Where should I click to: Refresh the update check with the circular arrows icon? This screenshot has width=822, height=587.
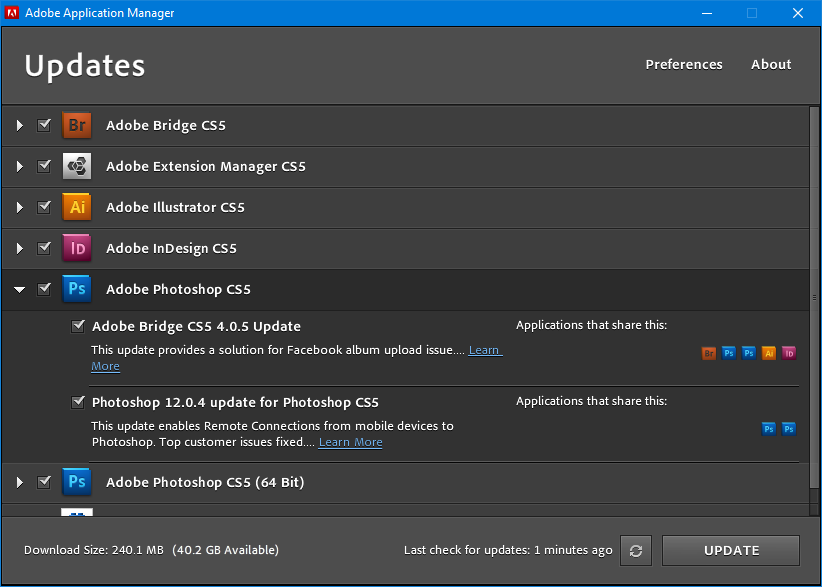(636, 550)
